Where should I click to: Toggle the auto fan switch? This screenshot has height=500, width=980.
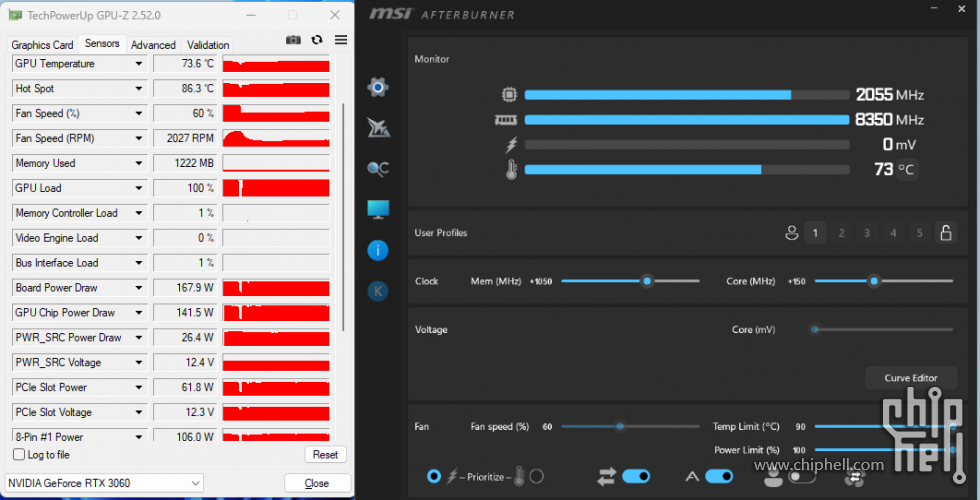[x=719, y=477]
